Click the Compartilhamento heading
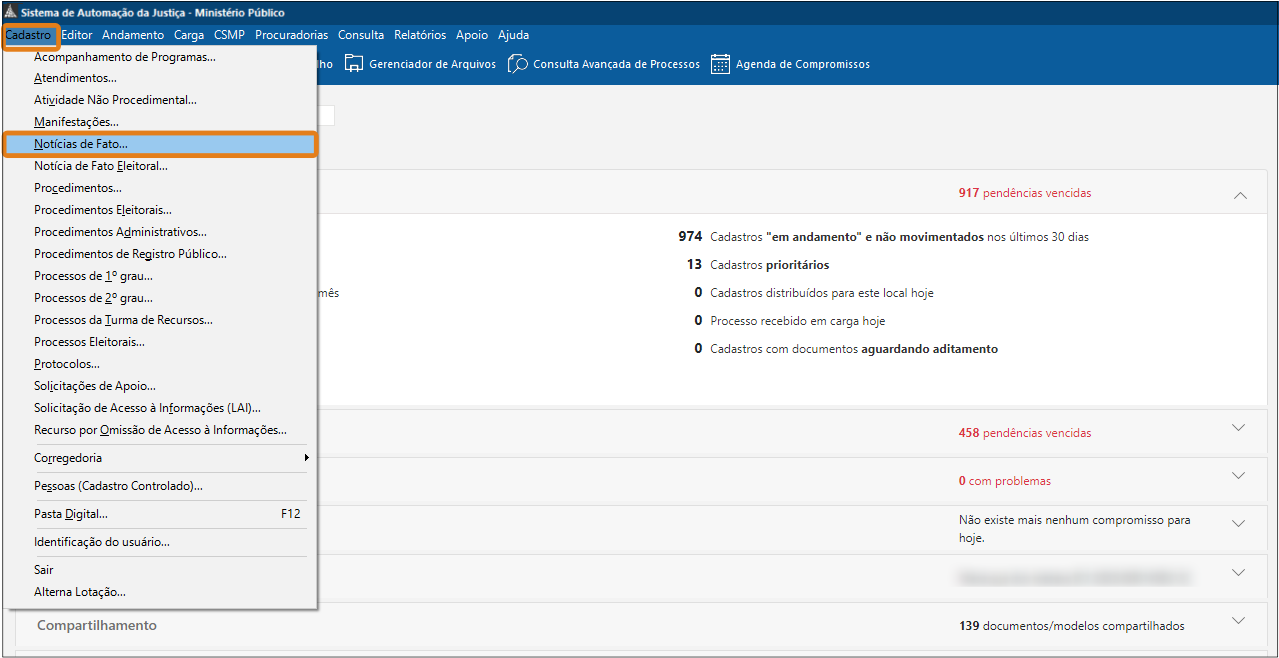The image size is (1279, 658). 97,625
